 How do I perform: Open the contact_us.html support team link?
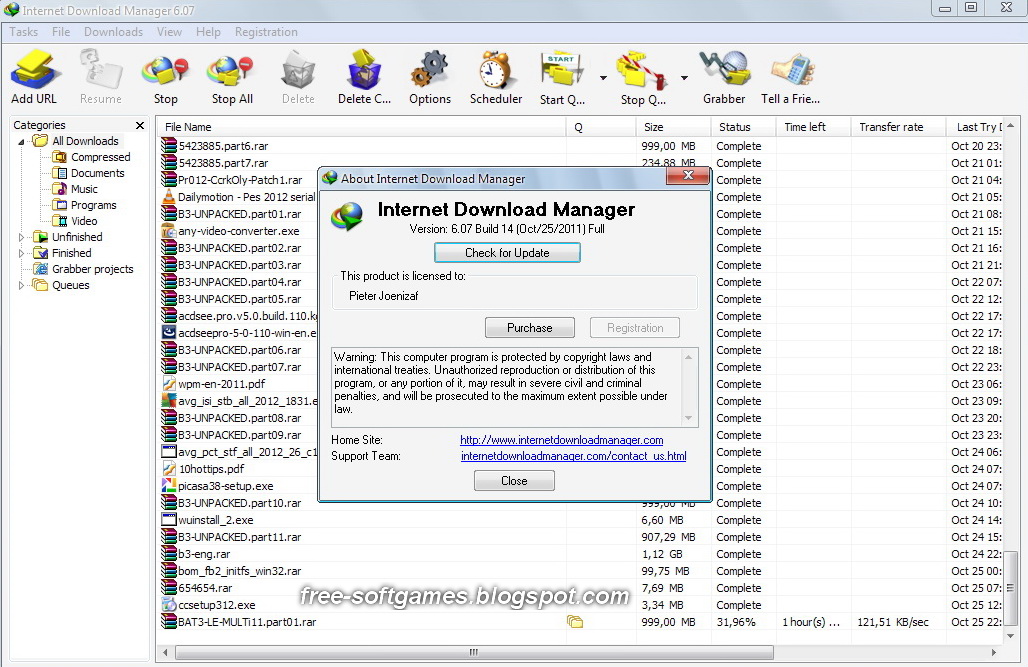[x=574, y=456]
